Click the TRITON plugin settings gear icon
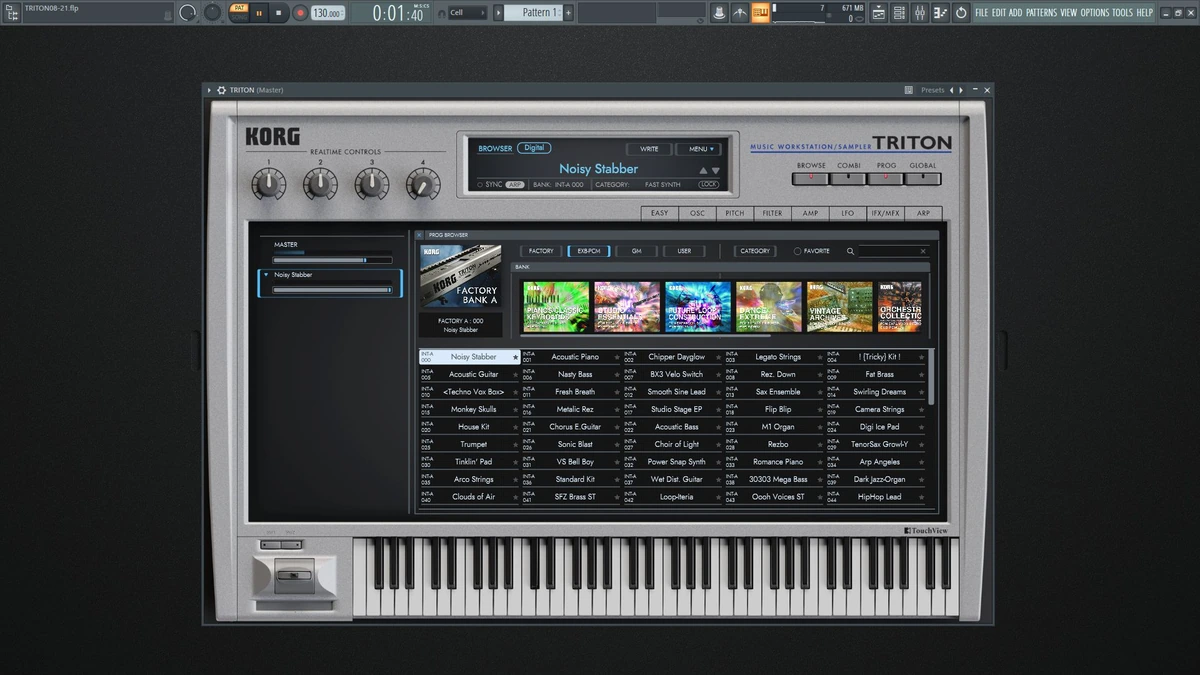The width and height of the screenshot is (1200, 675). pyautogui.click(x=221, y=90)
